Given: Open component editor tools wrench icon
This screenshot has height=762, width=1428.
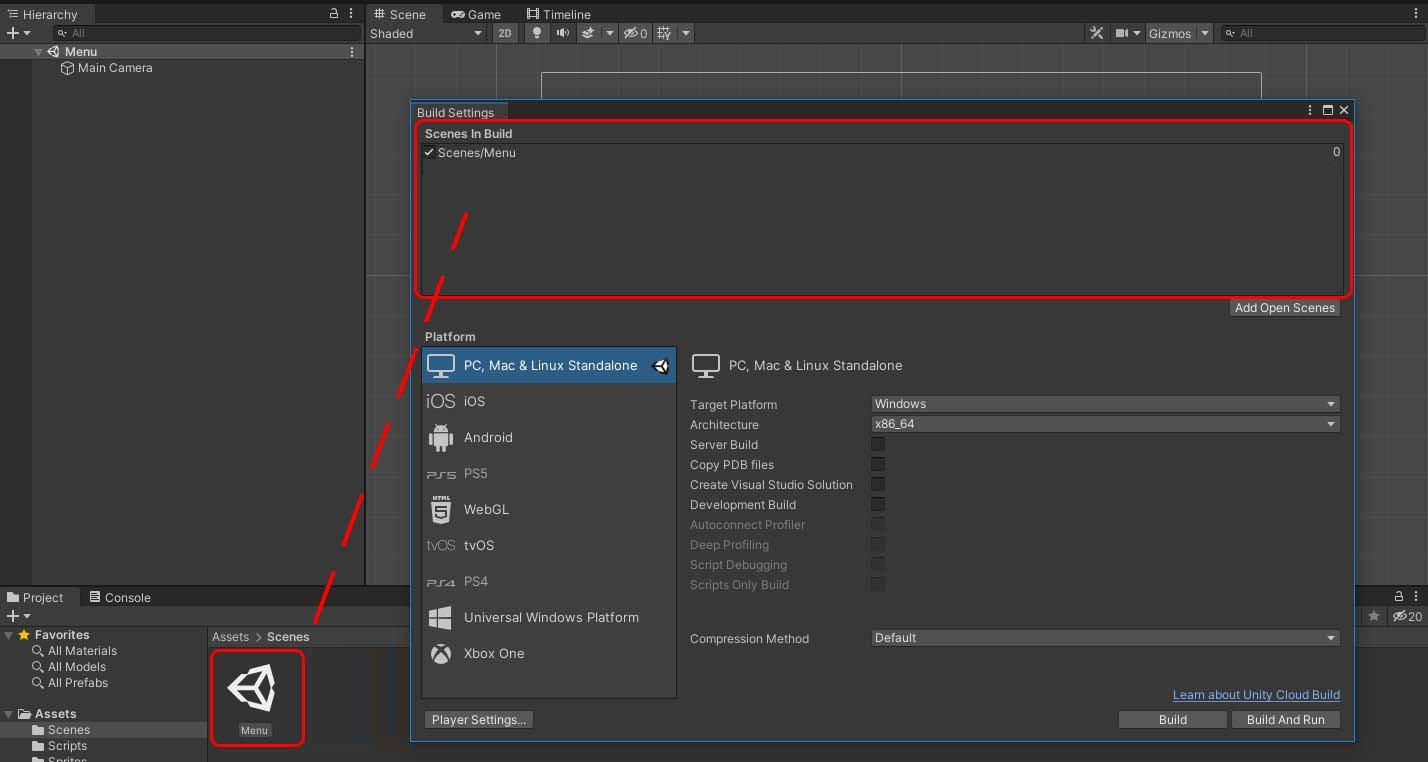Looking at the screenshot, I should point(1097,33).
